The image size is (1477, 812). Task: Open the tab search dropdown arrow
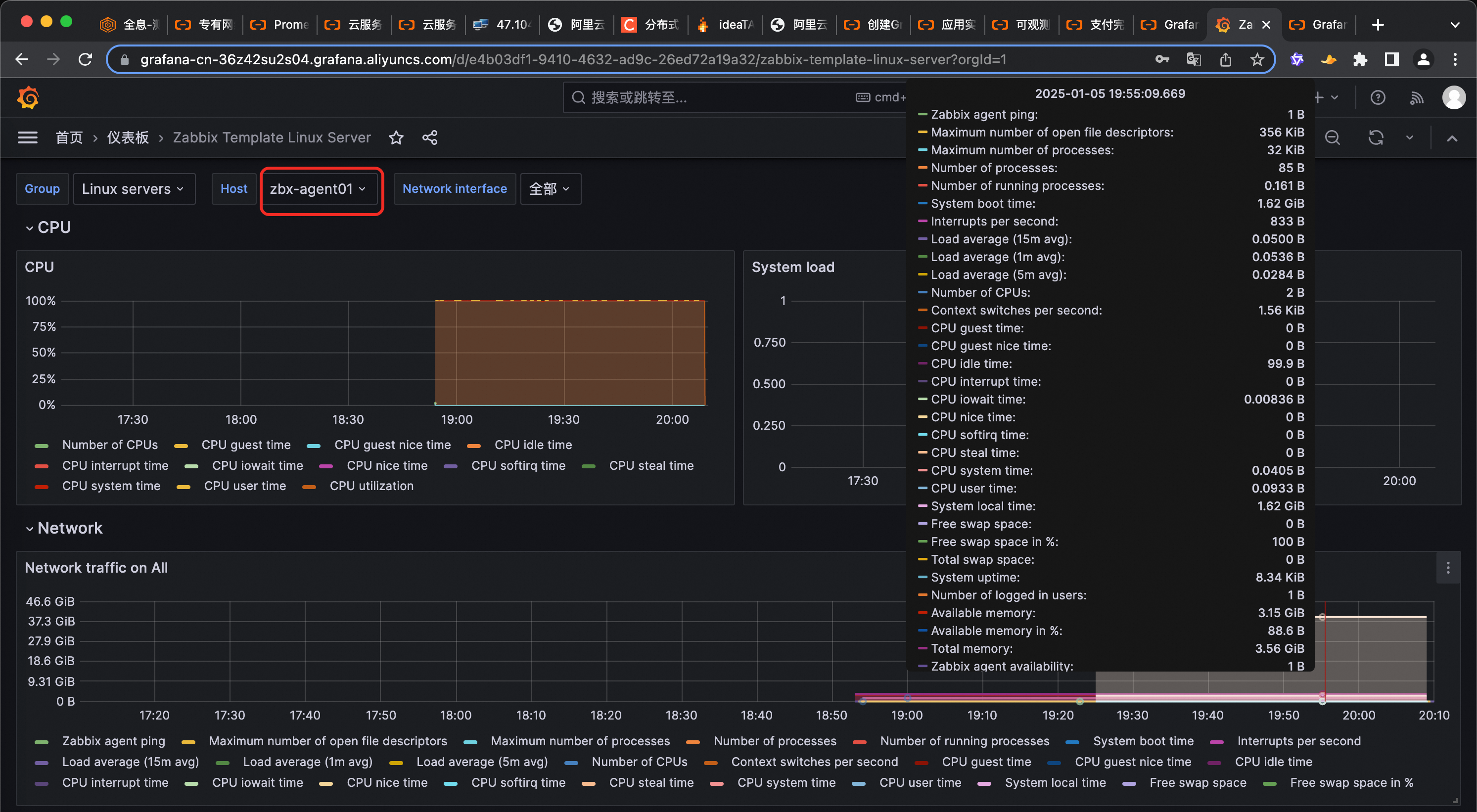pos(1455,25)
